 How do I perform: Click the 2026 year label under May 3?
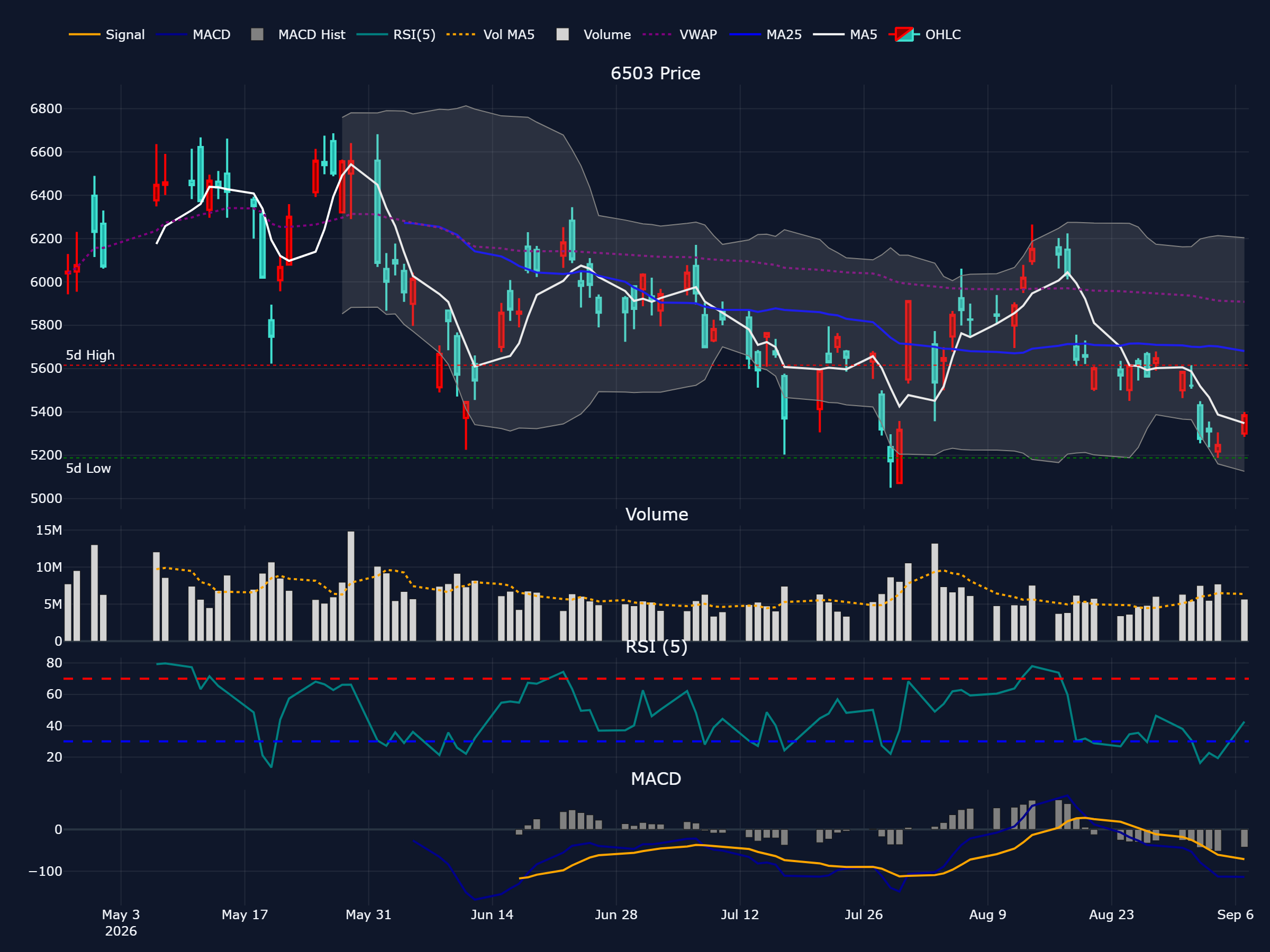(121, 931)
